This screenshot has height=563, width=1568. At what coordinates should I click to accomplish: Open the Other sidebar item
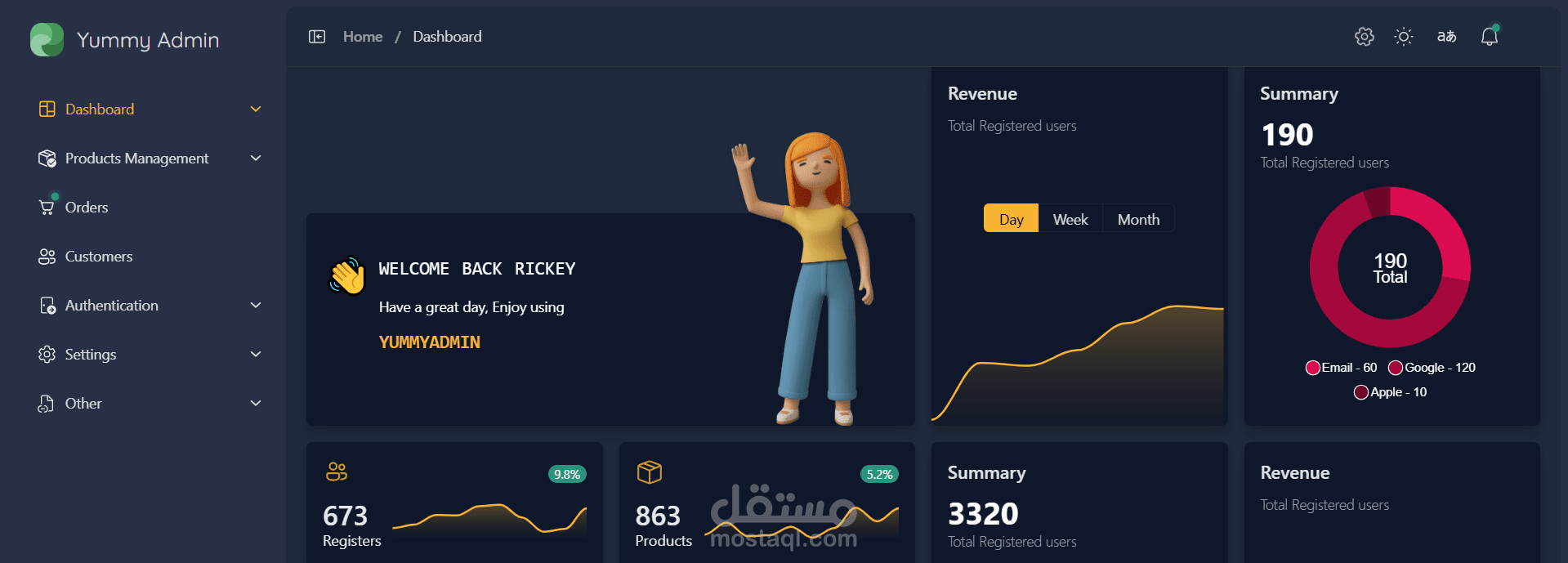tap(150, 403)
